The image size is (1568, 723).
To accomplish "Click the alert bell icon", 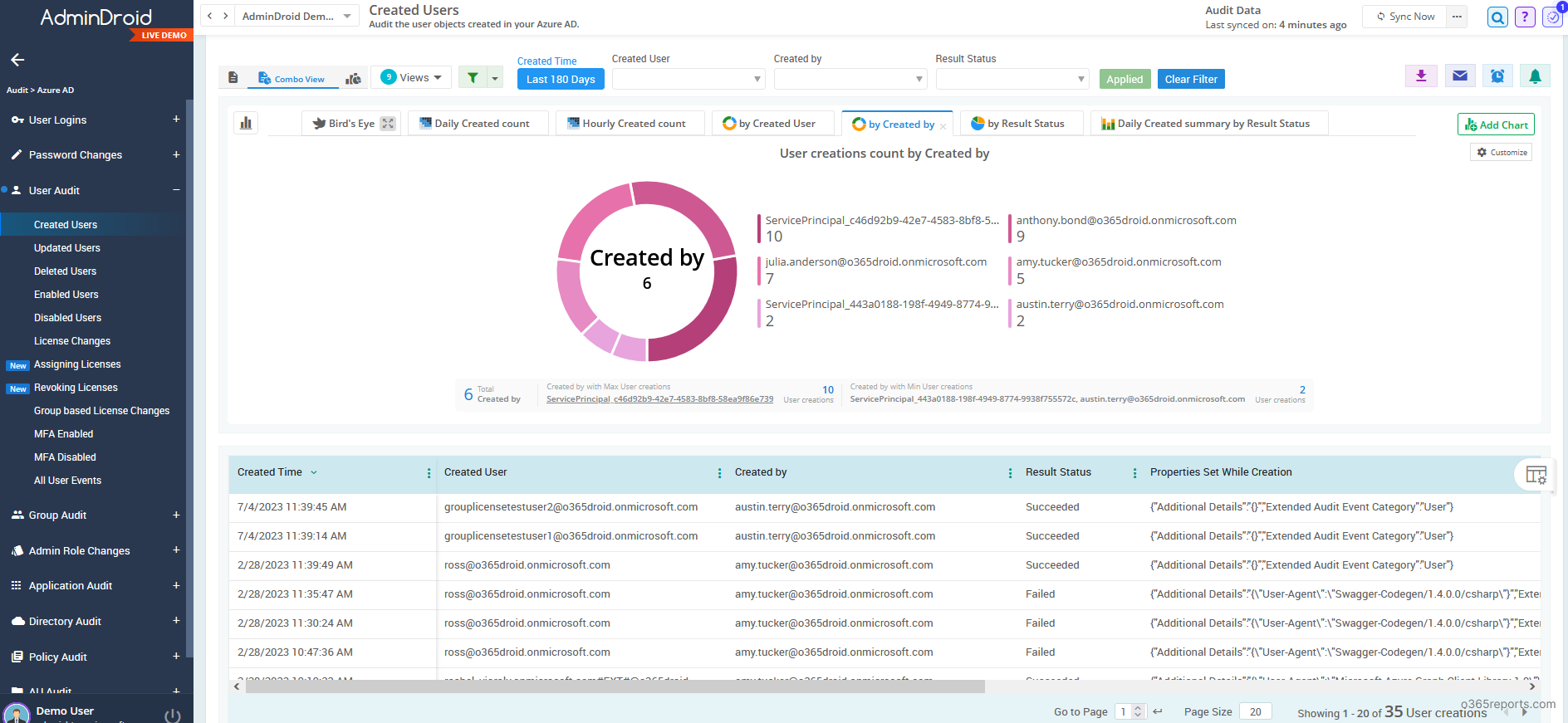I will click(1535, 76).
